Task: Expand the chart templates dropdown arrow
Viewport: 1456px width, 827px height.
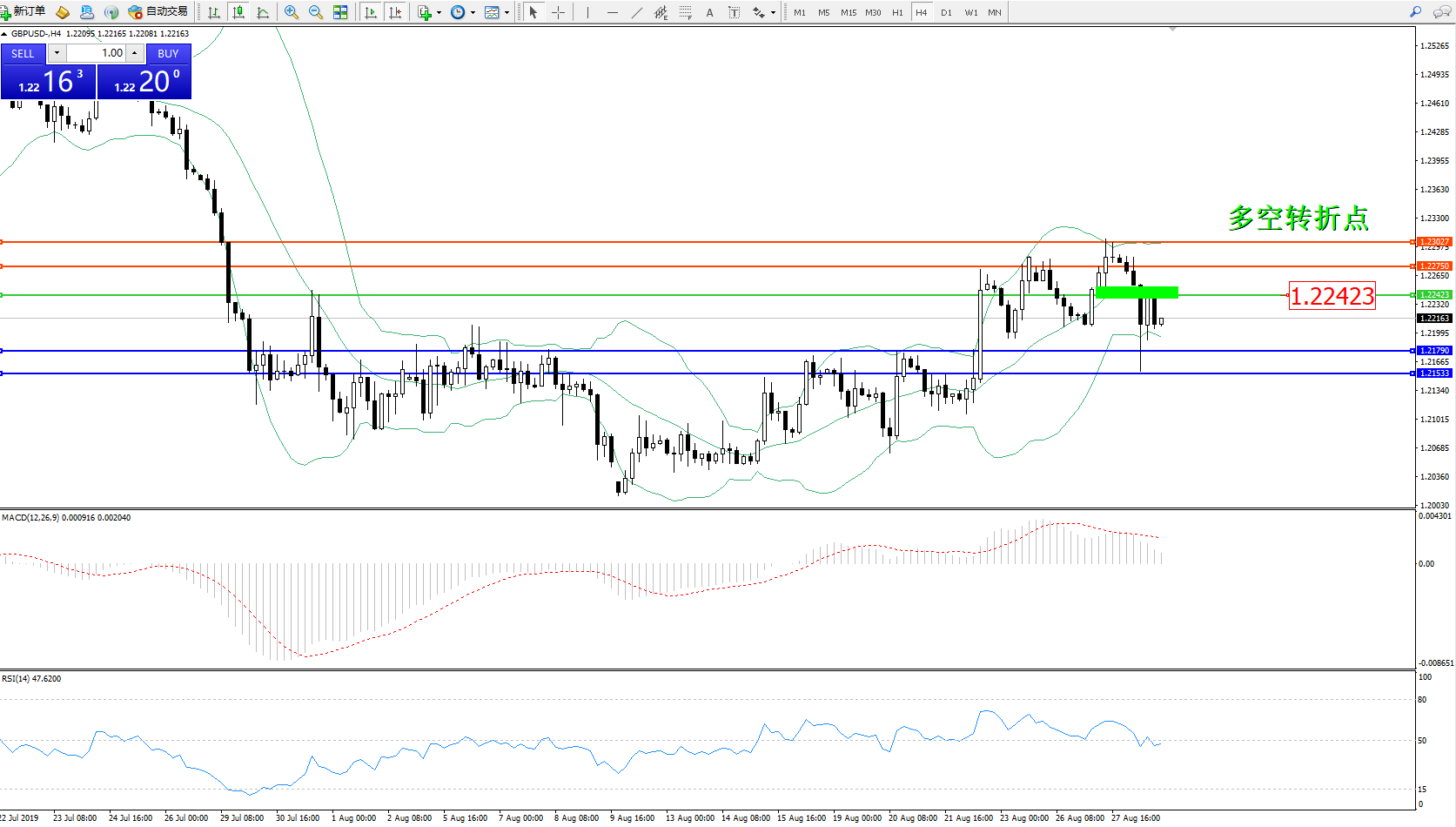Action: [507, 12]
